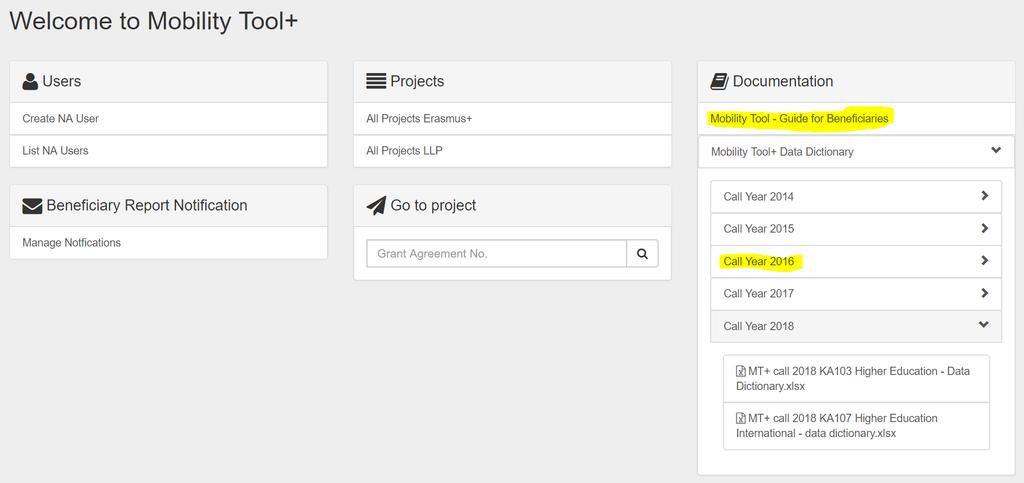Click the Go to project paper-plane icon
1024x483 pixels.
[376, 206]
